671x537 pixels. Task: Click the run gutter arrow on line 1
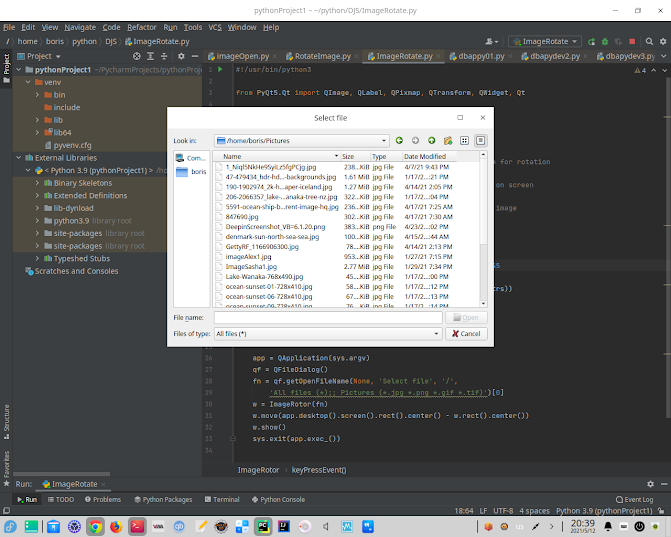pos(220,69)
